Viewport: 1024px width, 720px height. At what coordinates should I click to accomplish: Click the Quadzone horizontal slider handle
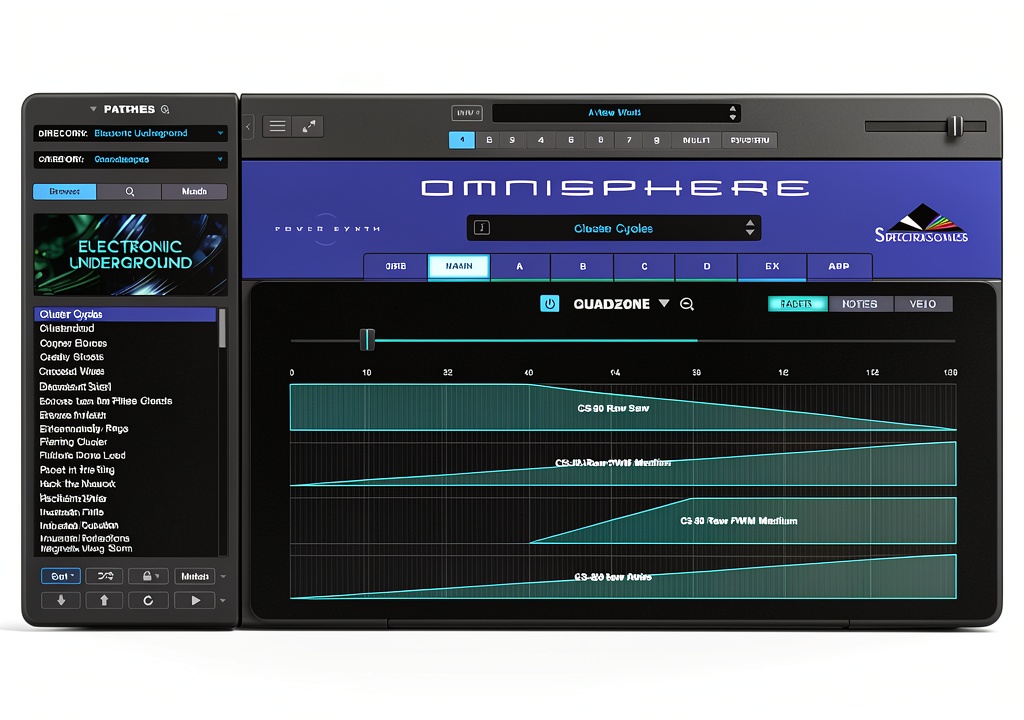[367, 340]
